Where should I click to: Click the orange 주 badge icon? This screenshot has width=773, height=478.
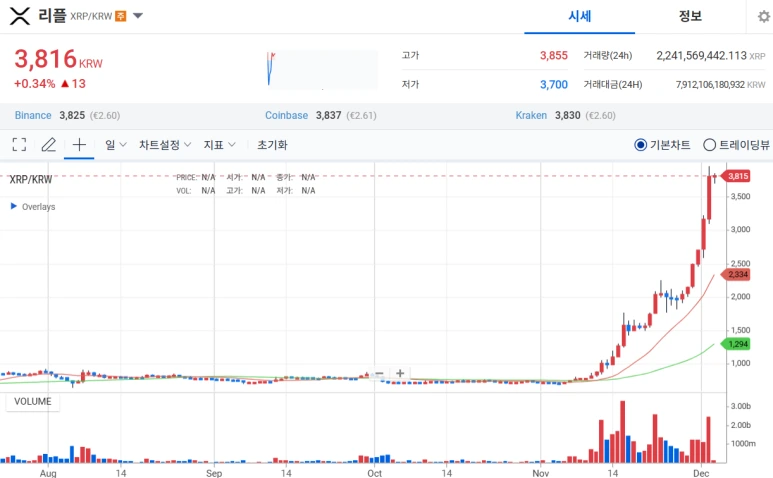tap(121, 16)
